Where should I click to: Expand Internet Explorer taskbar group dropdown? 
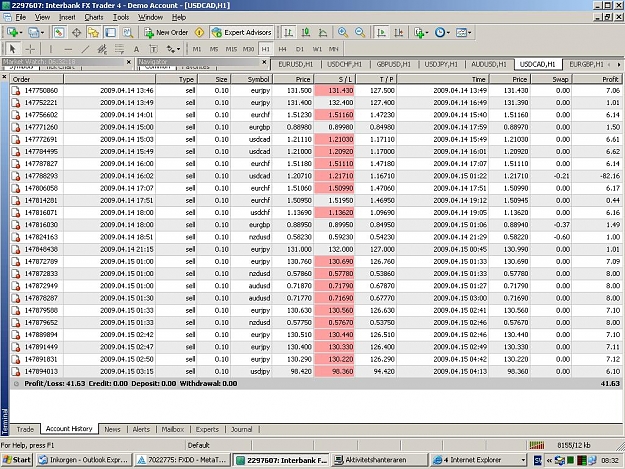pyautogui.click(x=523, y=460)
